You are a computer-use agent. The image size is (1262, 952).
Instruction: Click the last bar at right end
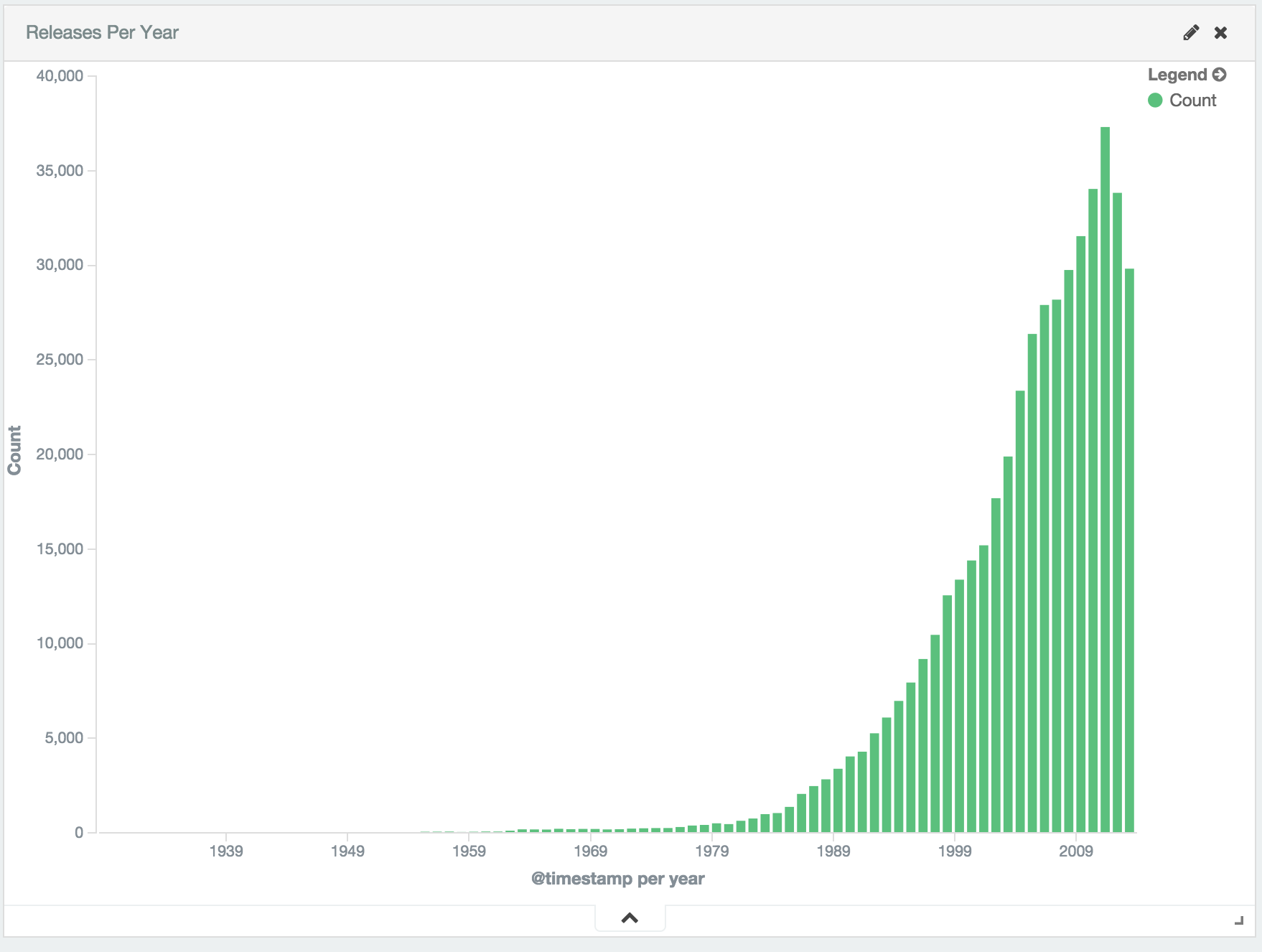pyautogui.click(x=1129, y=550)
